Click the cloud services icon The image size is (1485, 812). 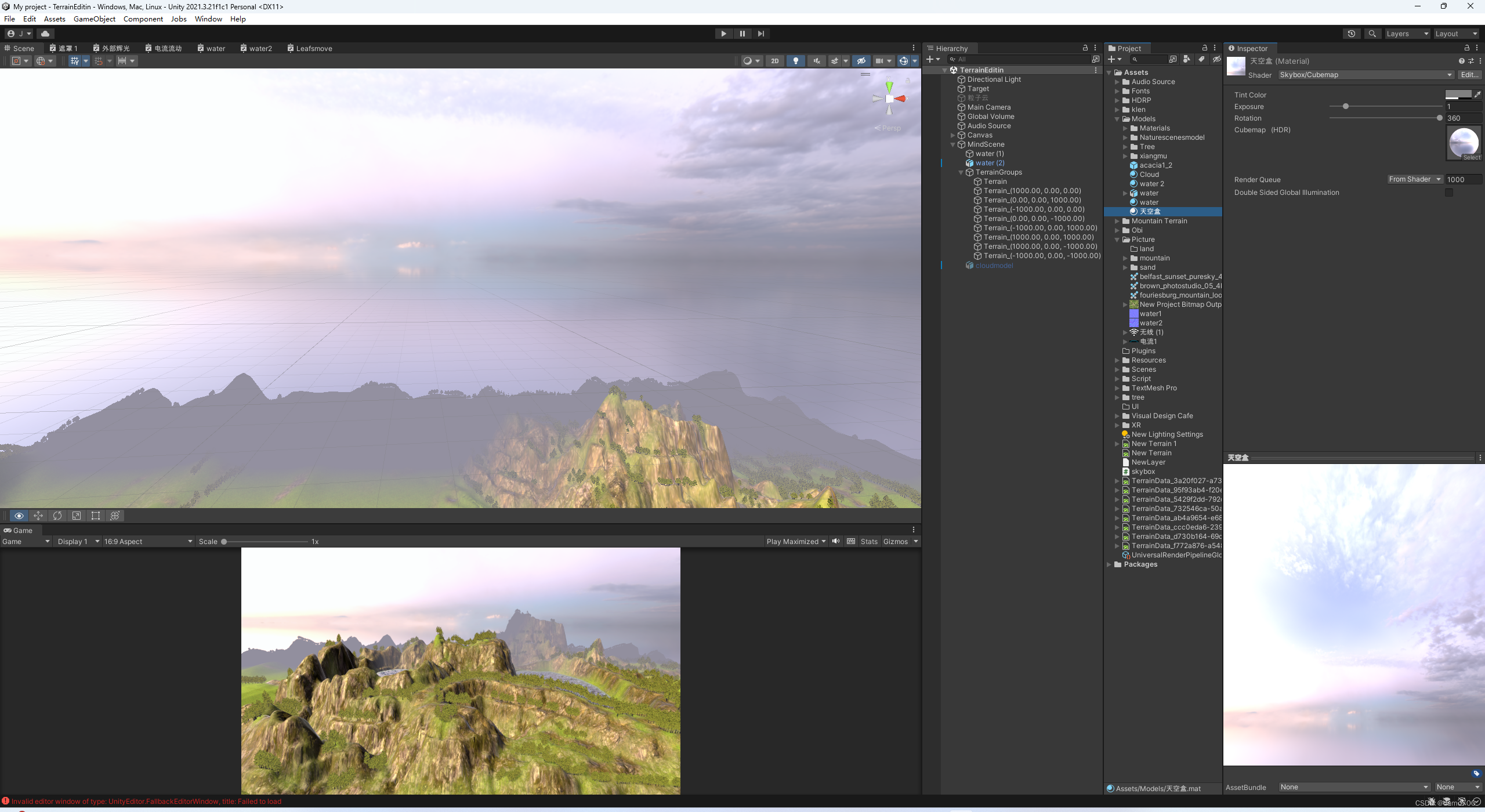45,34
